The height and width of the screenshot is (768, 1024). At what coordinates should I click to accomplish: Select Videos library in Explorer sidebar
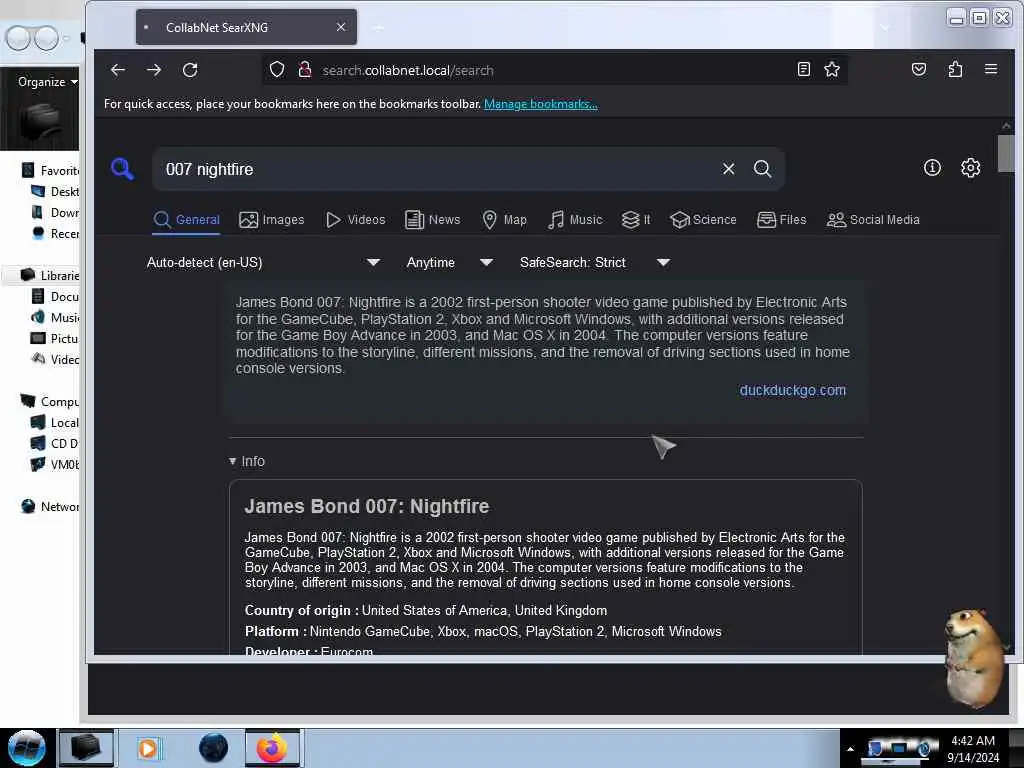[56, 359]
